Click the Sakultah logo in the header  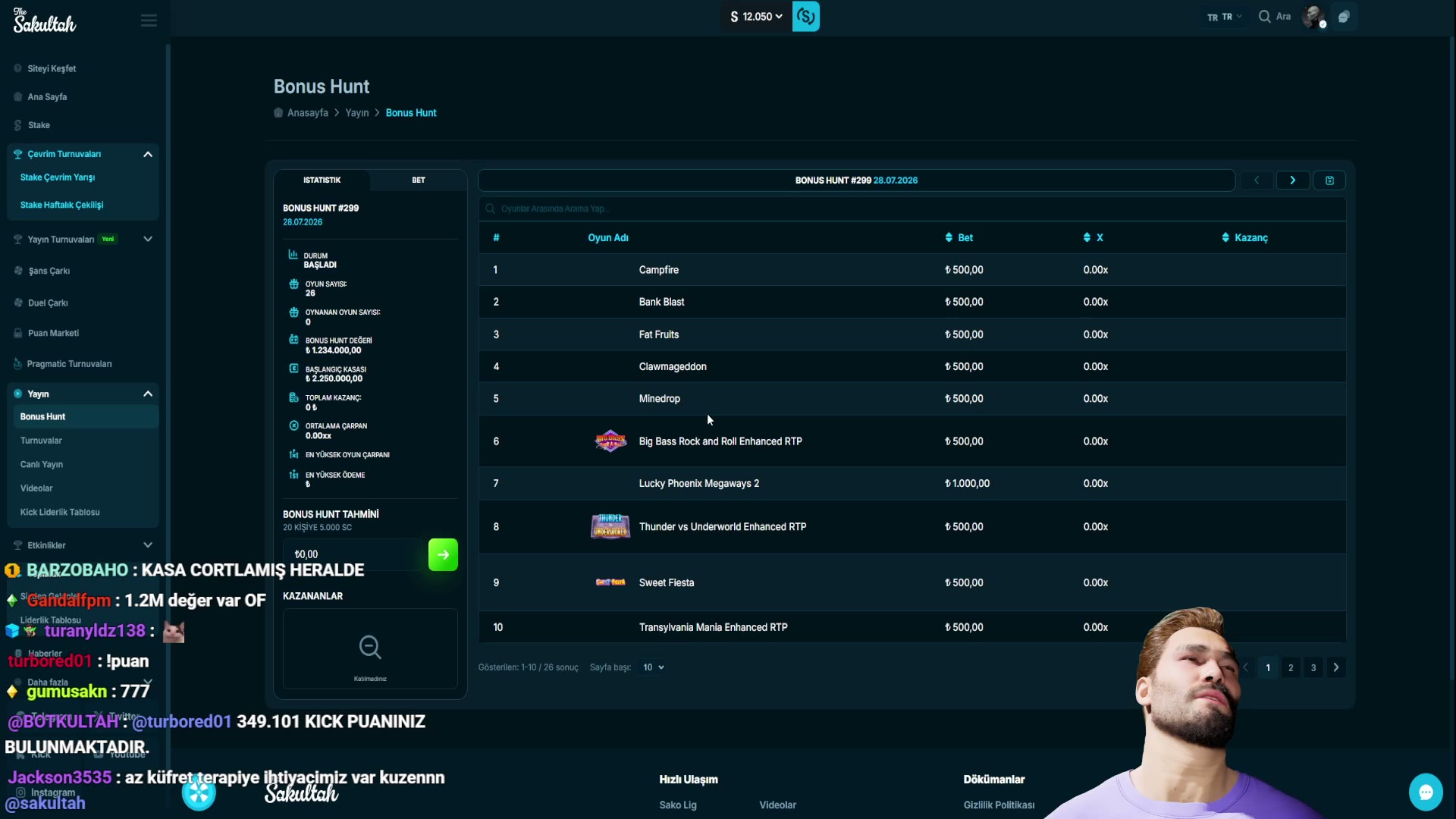(x=45, y=20)
